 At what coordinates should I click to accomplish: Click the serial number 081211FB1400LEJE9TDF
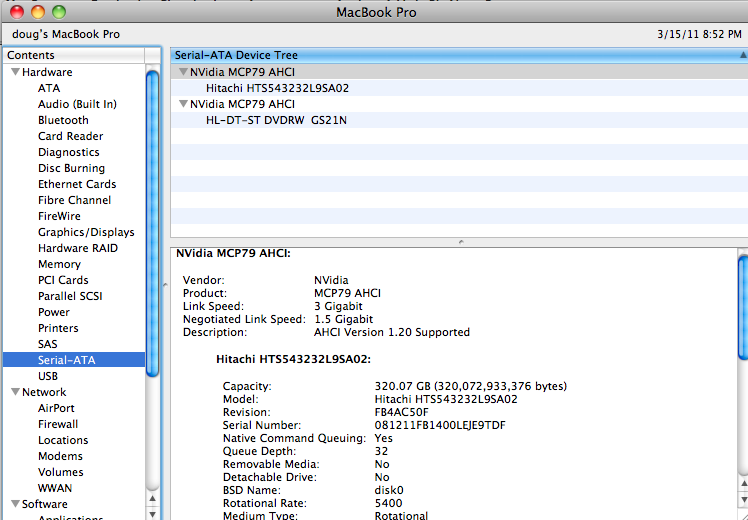point(440,425)
